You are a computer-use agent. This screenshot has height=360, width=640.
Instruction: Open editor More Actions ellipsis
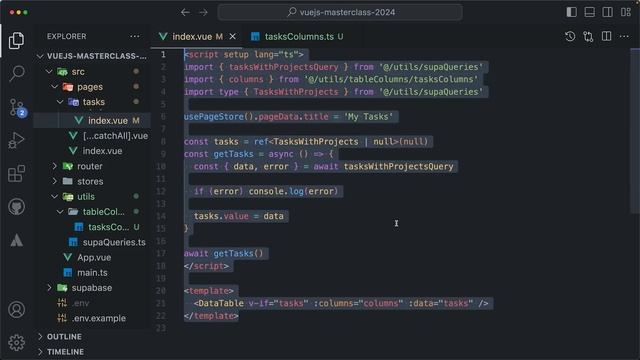pyautogui.click(x=624, y=37)
